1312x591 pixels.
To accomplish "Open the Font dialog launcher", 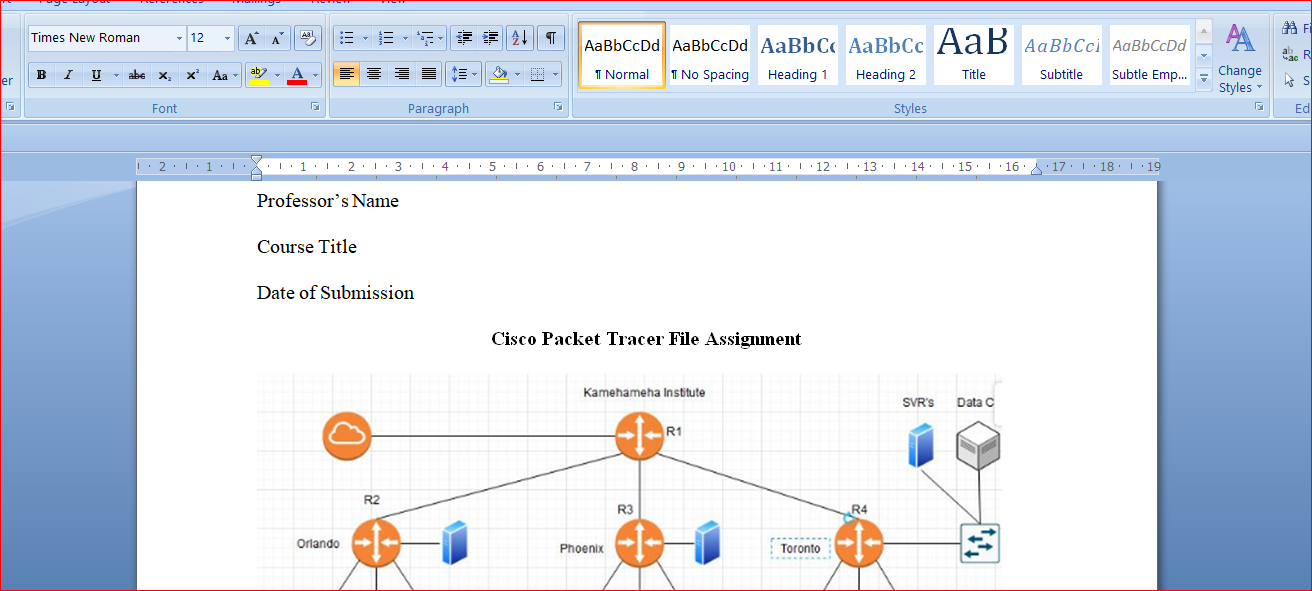I will click(315, 106).
